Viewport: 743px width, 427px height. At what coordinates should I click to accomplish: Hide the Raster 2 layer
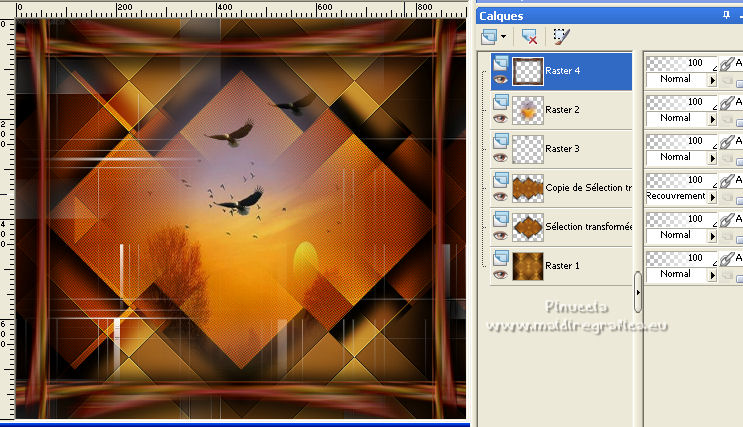click(x=500, y=118)
